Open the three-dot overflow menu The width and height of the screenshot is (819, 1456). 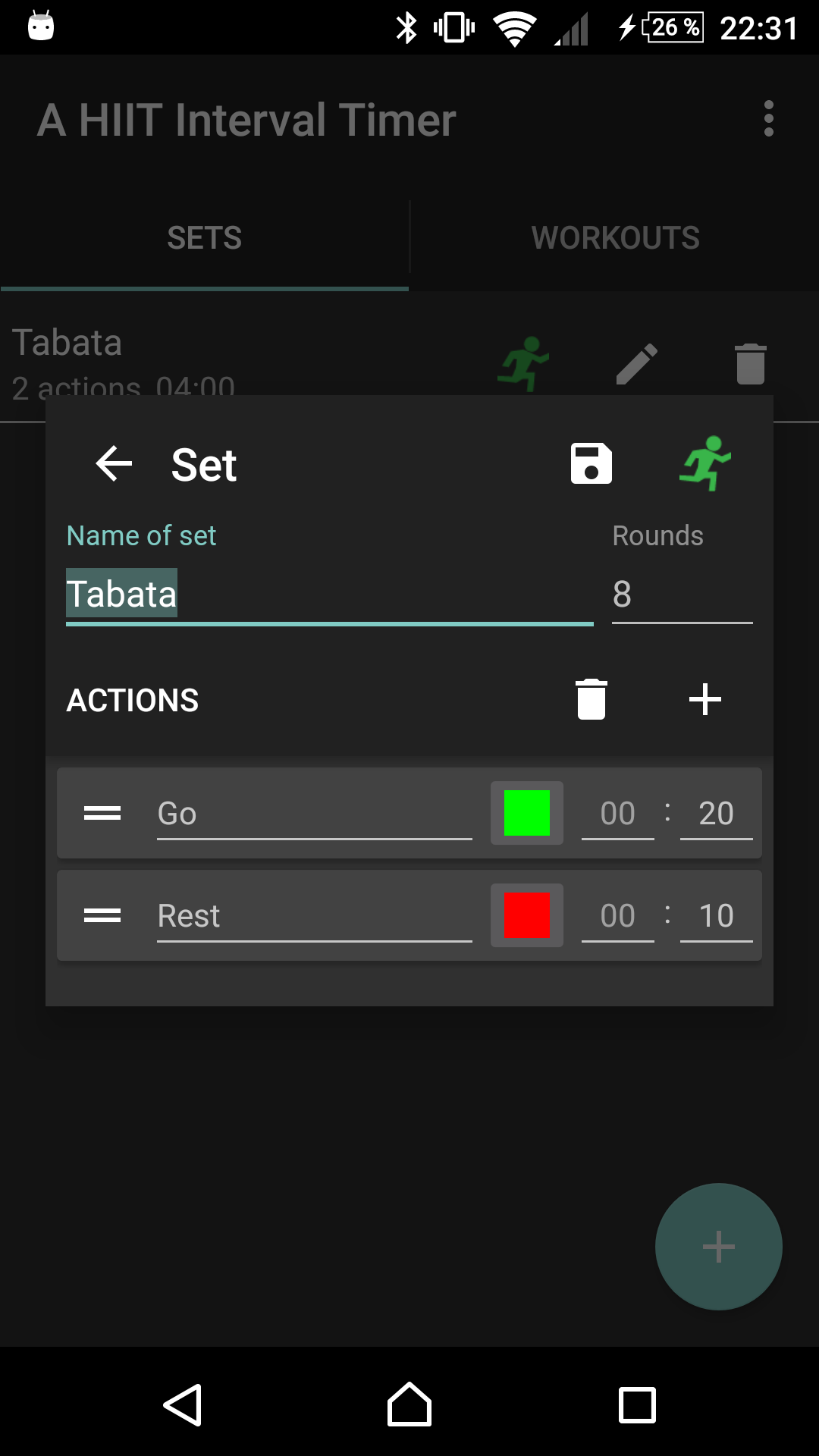click(769, 119)
